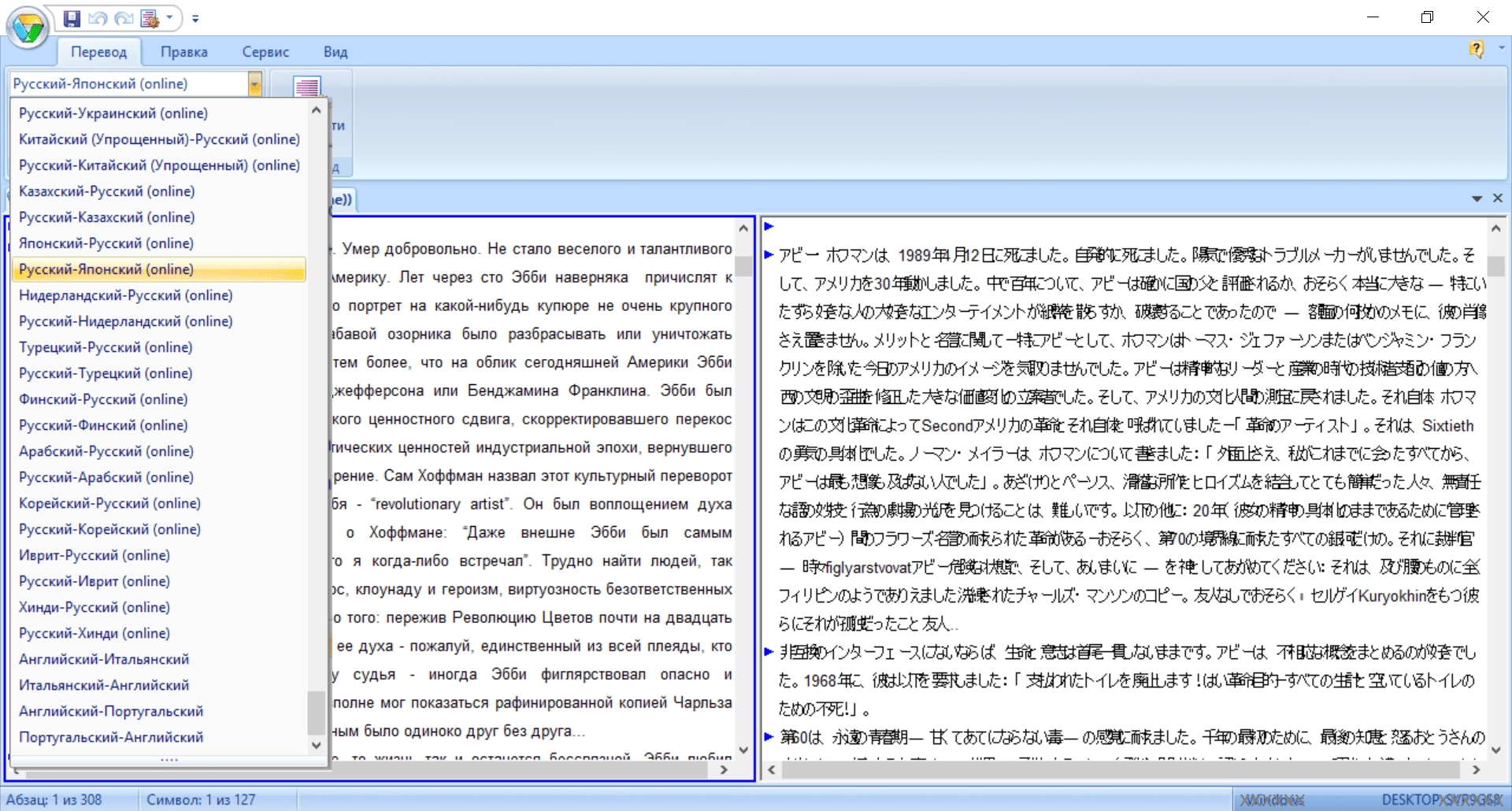
Task: Open Customize Quick Access Toolbar menu
Action: click(x=195, y=19)
